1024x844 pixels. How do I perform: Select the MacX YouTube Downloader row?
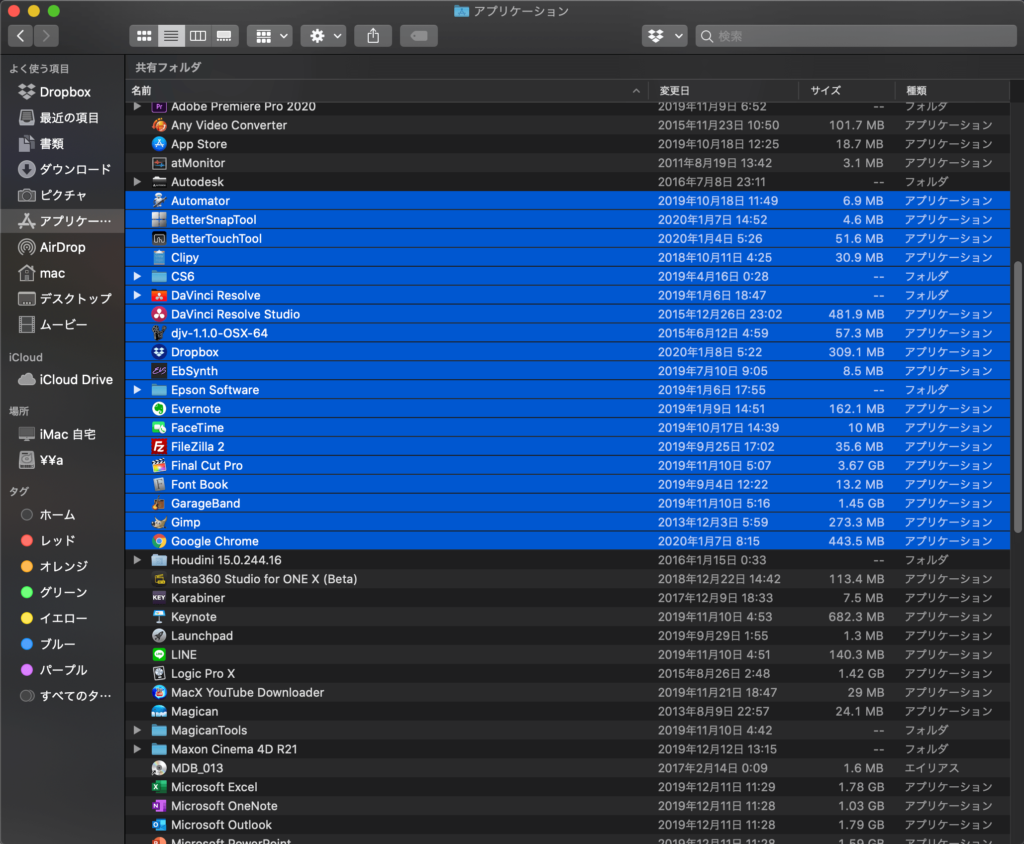pos(568,692)
